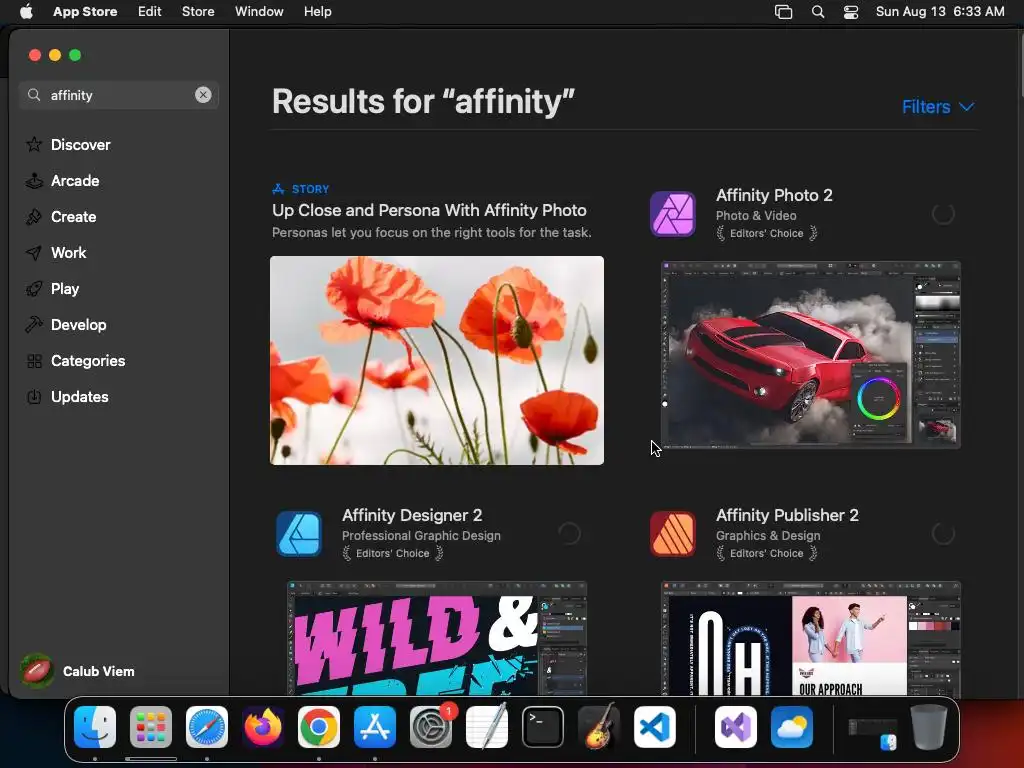Open the Trash in the Dock
Viewport: 1024px width, 768px height.
[x=929, y=727]
